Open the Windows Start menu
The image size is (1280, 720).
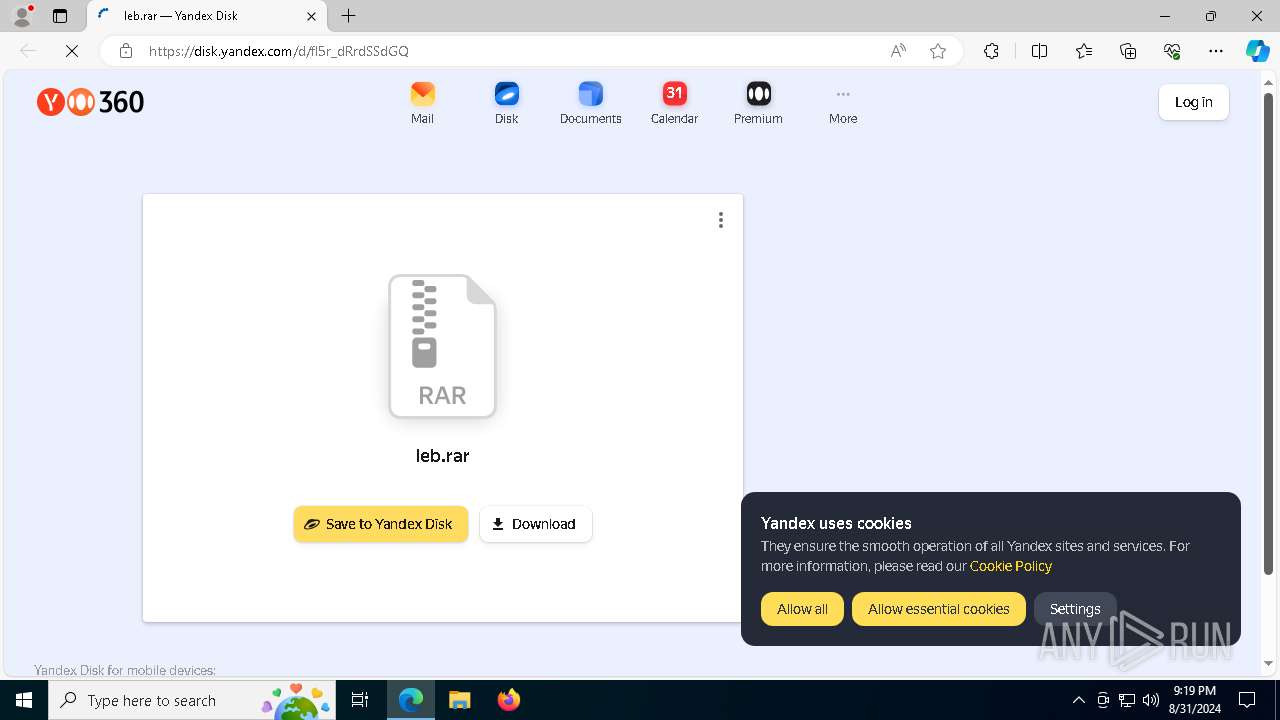click(24, 700)
